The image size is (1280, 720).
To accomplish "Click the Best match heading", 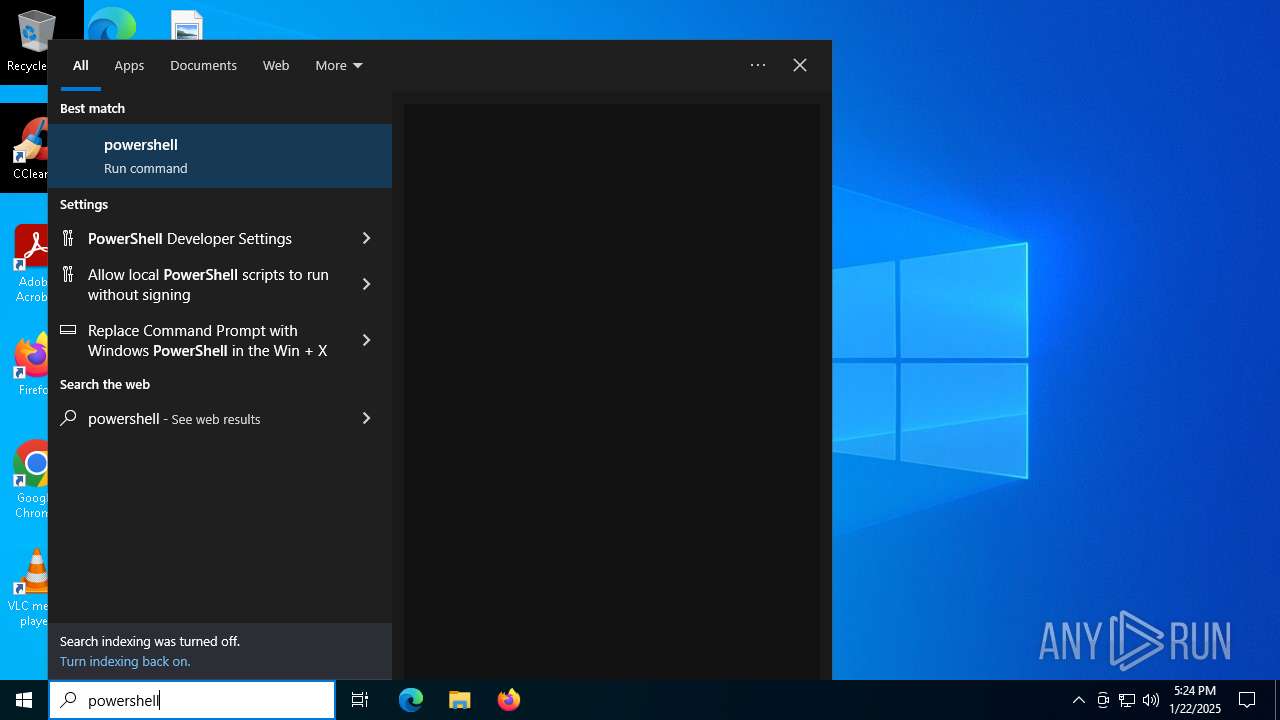I will (92, 108).
